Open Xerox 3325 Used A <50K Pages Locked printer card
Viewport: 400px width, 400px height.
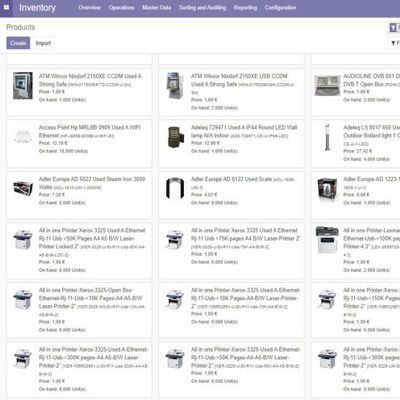pos(79,251)
